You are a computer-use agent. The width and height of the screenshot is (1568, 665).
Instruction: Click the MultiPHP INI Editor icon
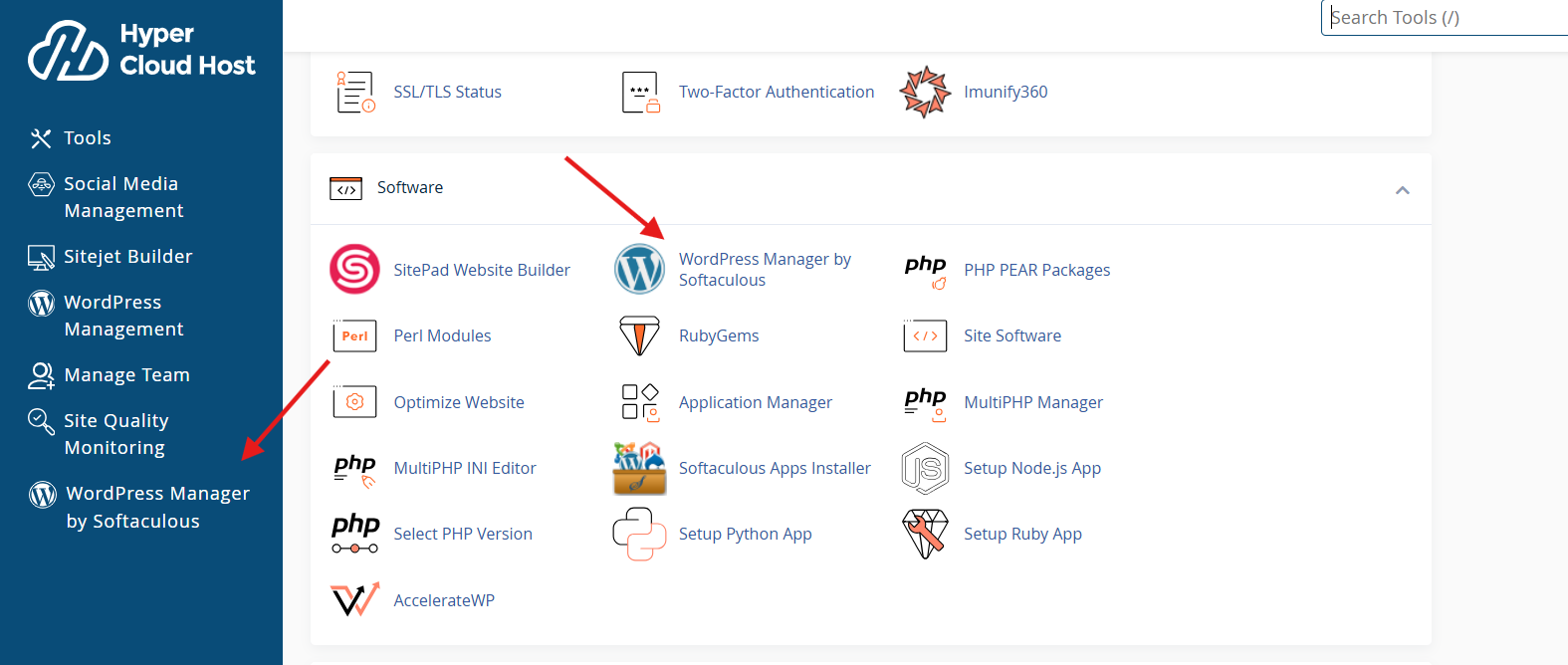coord(355,469)
